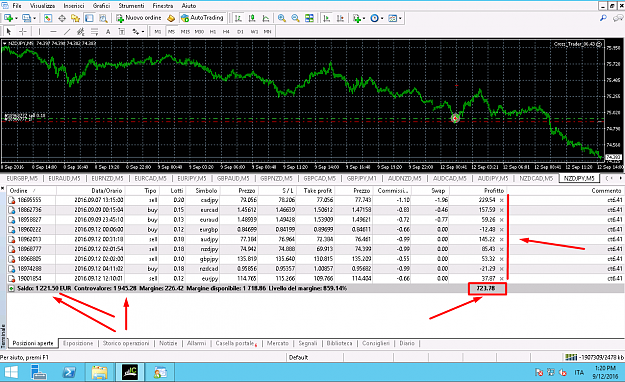This screenshot has height=382, width=625.
Task: Select the GBPAUD,M5 chart tab
Action: point(233,178)
